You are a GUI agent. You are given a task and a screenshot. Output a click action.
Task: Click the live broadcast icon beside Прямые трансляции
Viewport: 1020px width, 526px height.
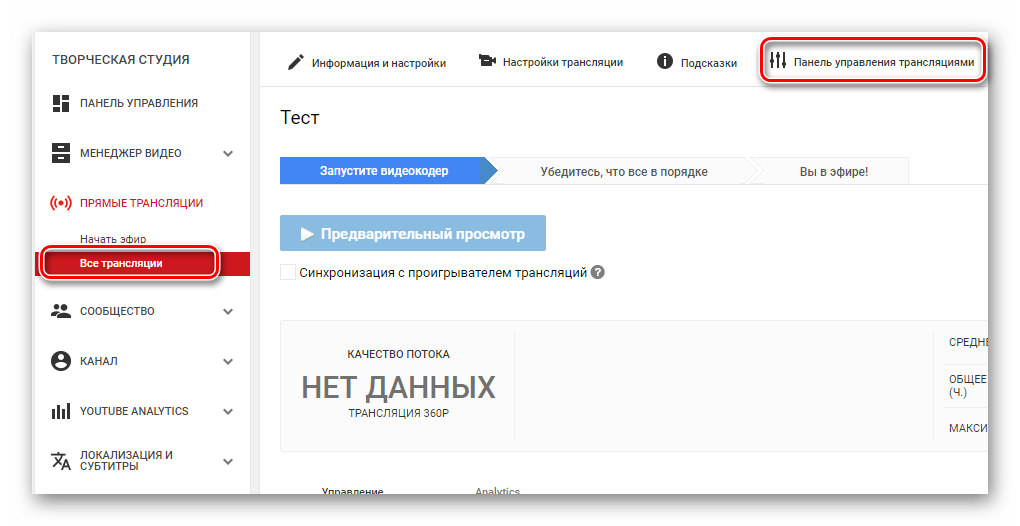[x=61, y=203]
